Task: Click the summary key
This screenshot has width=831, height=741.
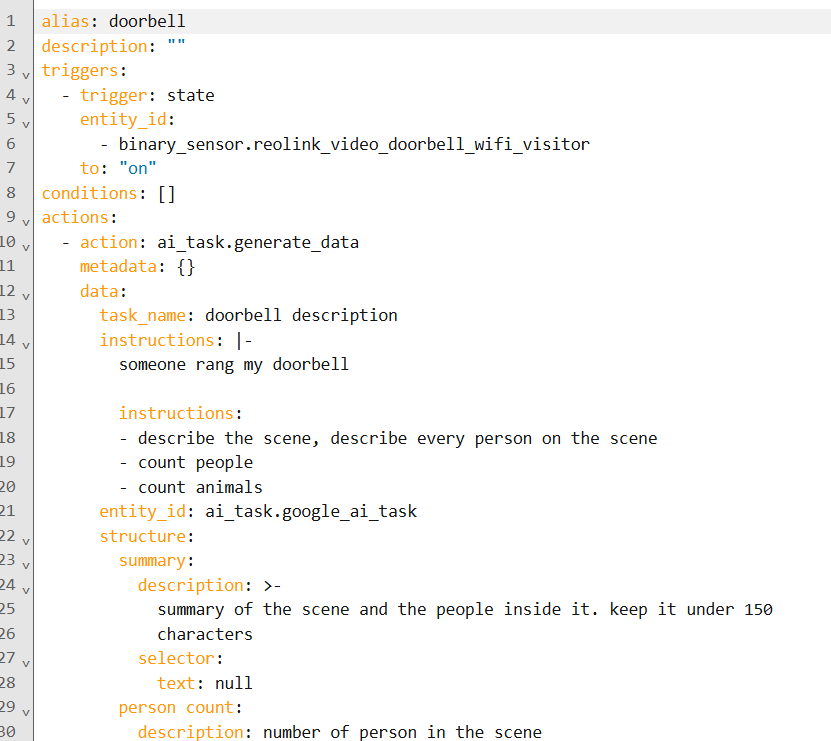Action: [152, 561]
